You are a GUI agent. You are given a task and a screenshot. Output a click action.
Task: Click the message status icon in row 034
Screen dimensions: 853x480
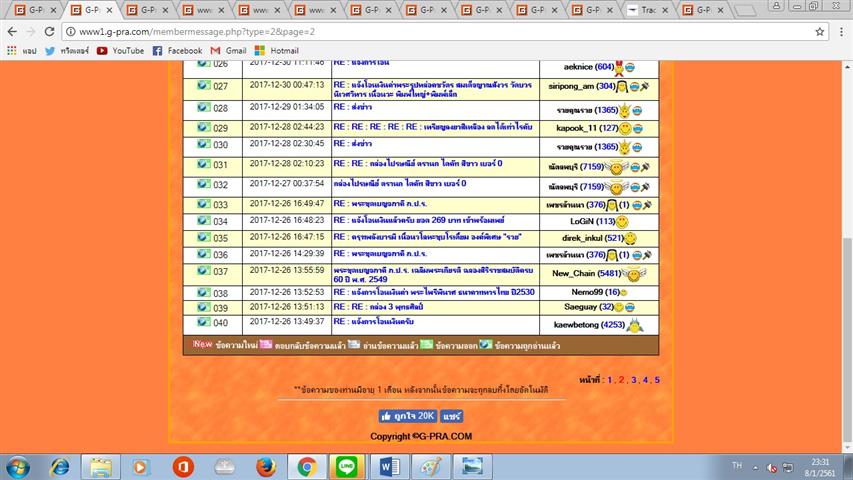click(204, 221)
